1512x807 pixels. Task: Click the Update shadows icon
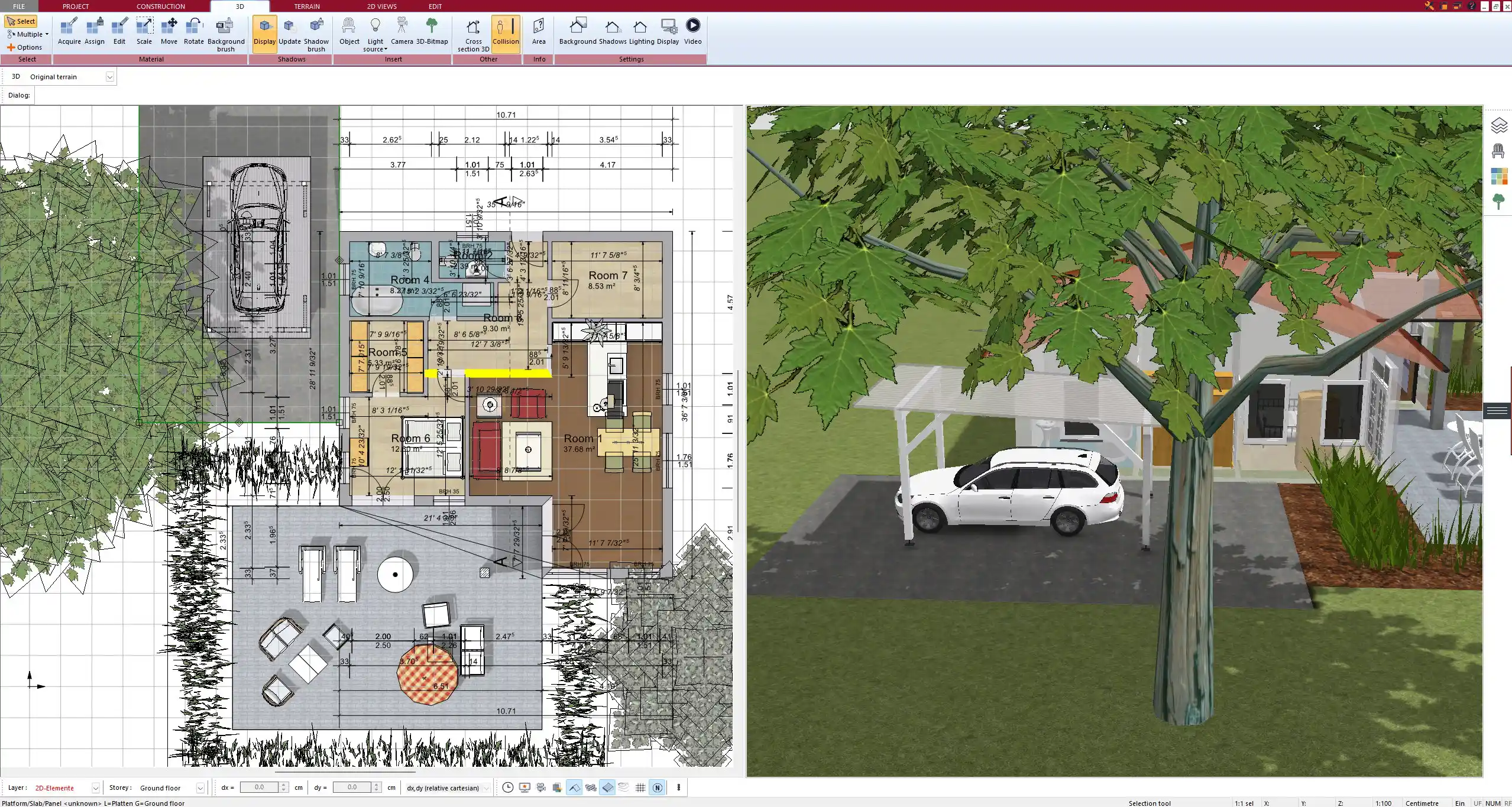click(290, 32)
